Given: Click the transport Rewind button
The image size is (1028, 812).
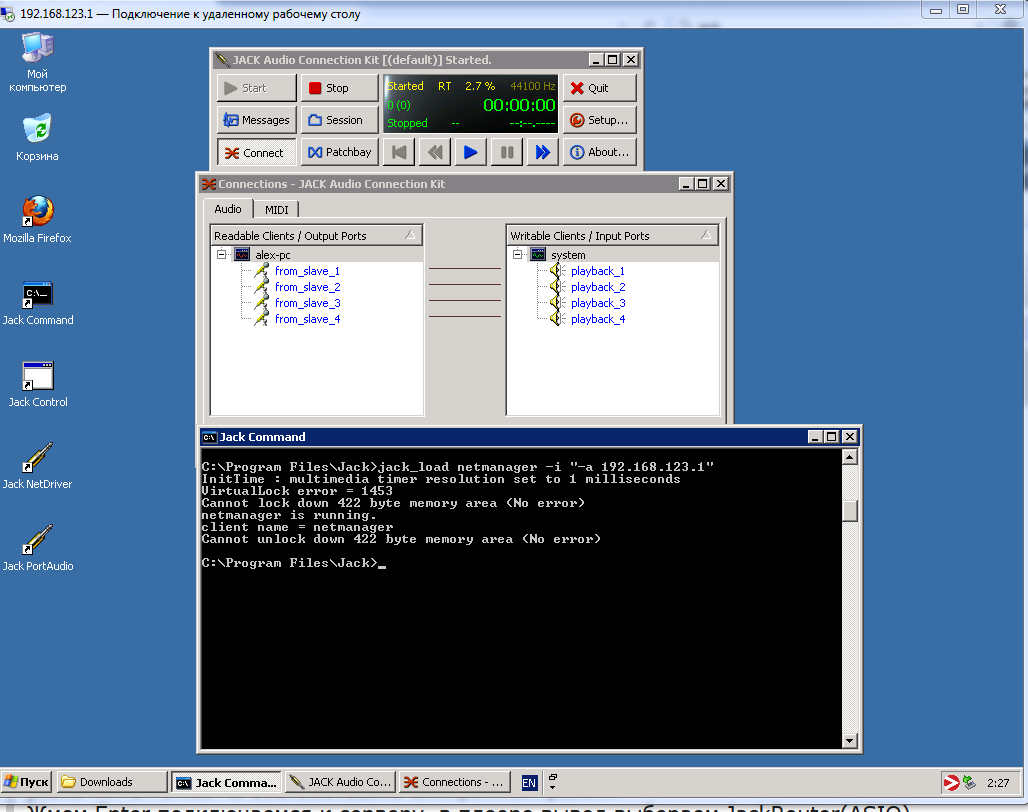Looking at the screenshot, I should tap(434, 152).
